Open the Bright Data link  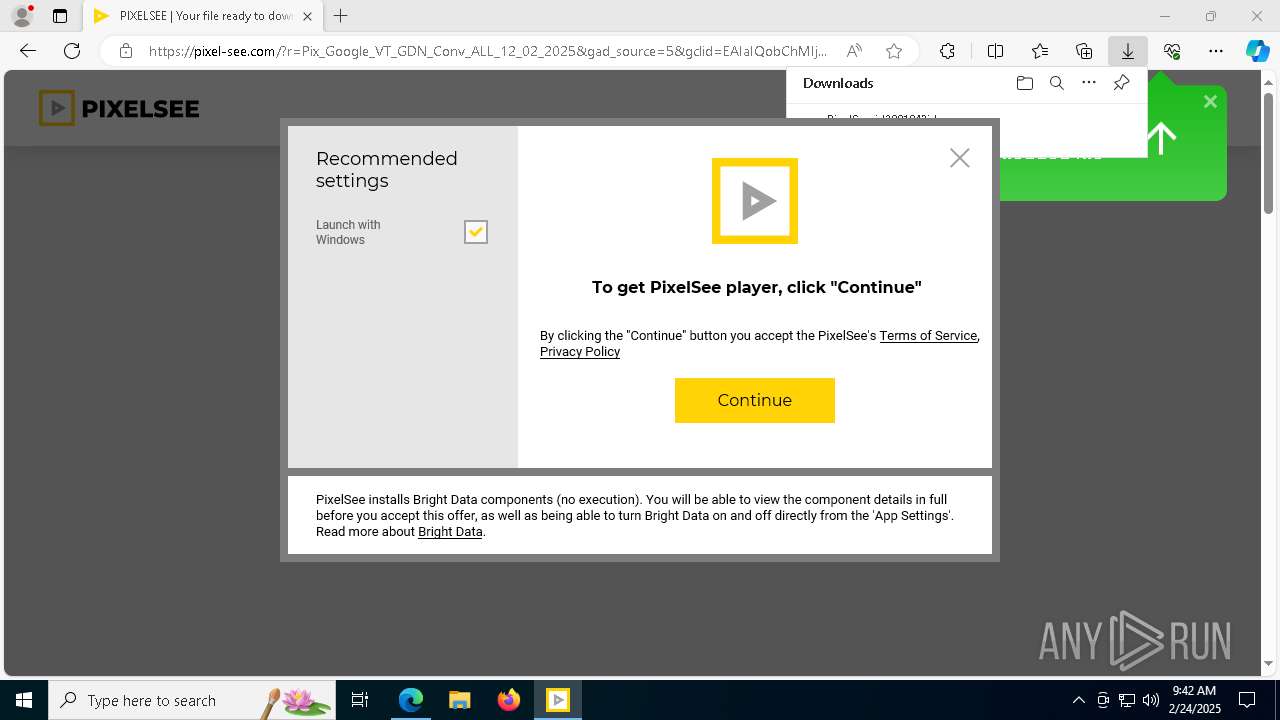(x=450, y=532)
